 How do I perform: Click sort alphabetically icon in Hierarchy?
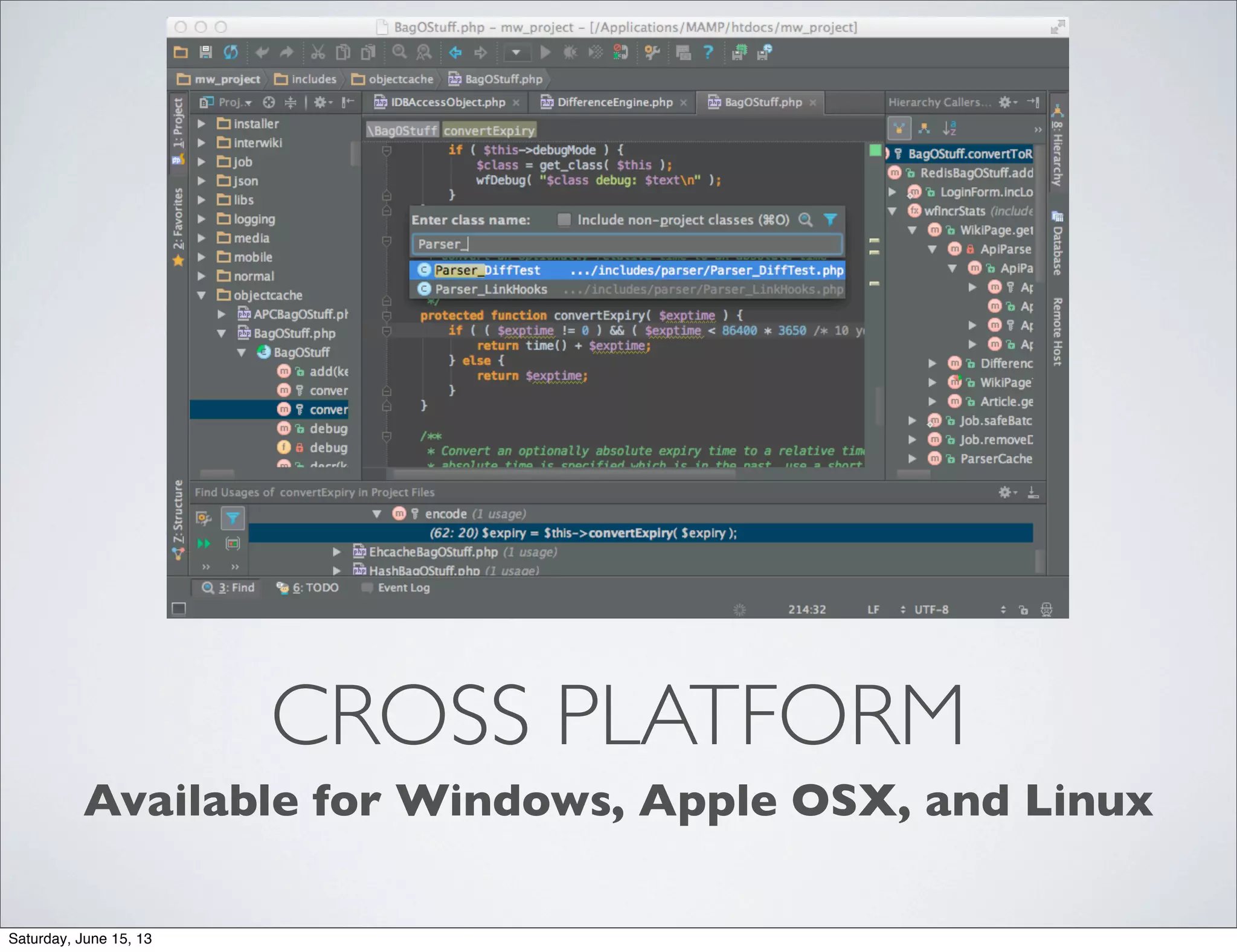coord(949,129)
